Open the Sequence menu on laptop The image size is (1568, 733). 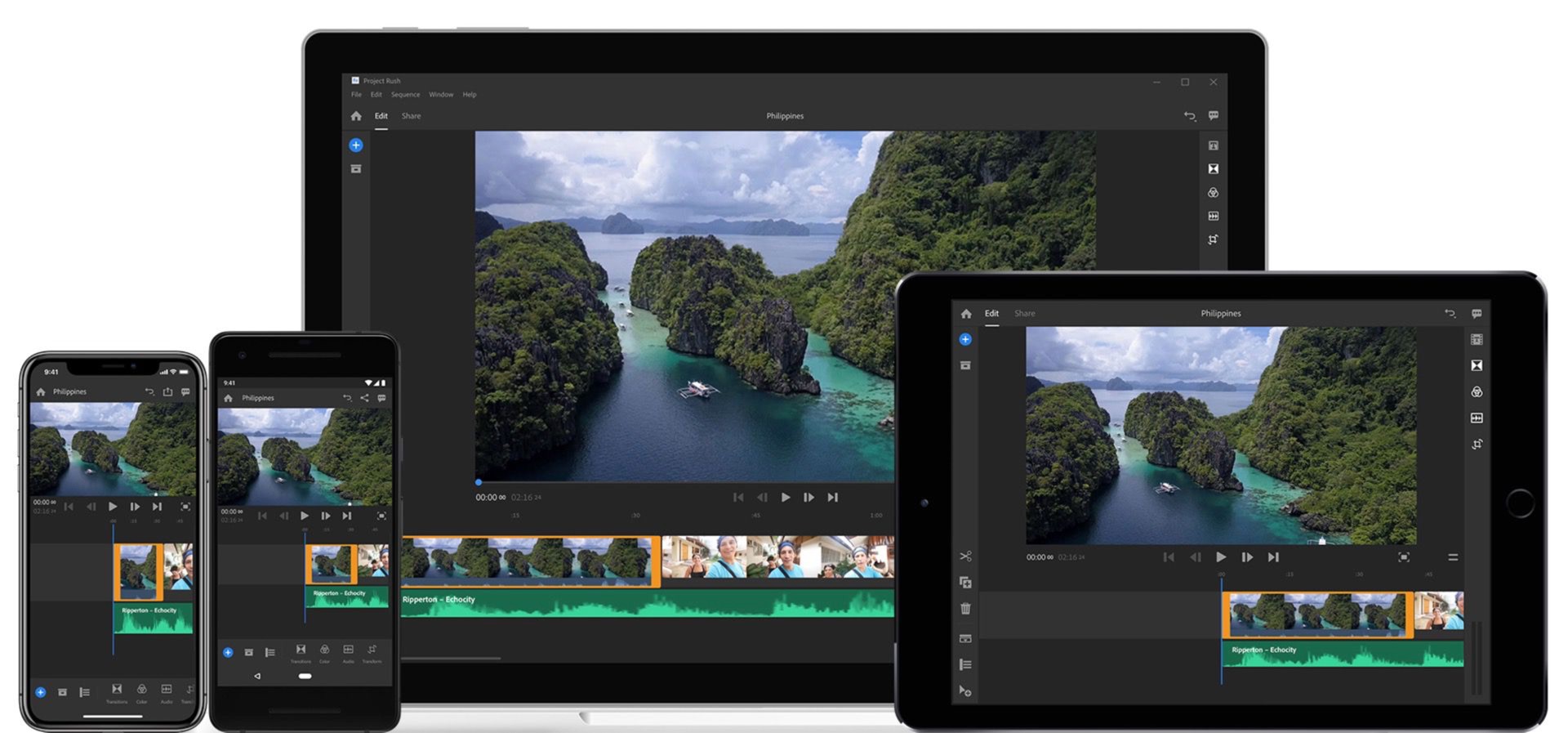pyautogui.click(x=405, y=95)
